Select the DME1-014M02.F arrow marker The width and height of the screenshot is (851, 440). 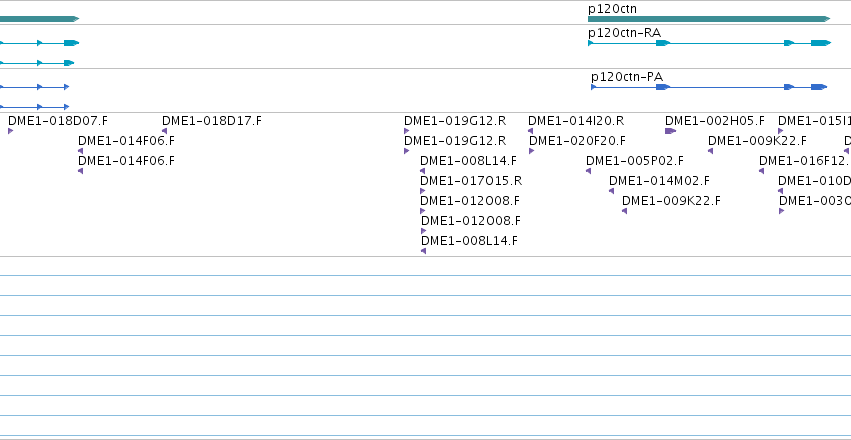click(612, 192)
